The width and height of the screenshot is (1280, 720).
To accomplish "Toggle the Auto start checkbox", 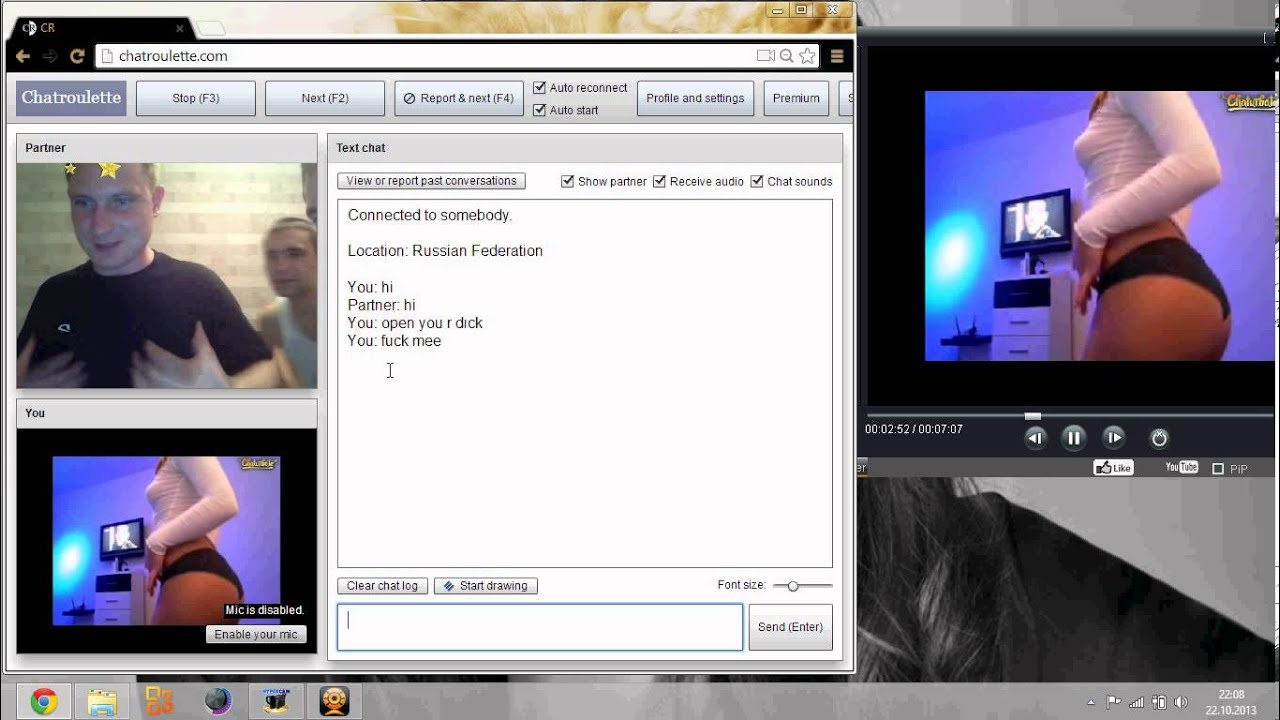I will point(540,110).
